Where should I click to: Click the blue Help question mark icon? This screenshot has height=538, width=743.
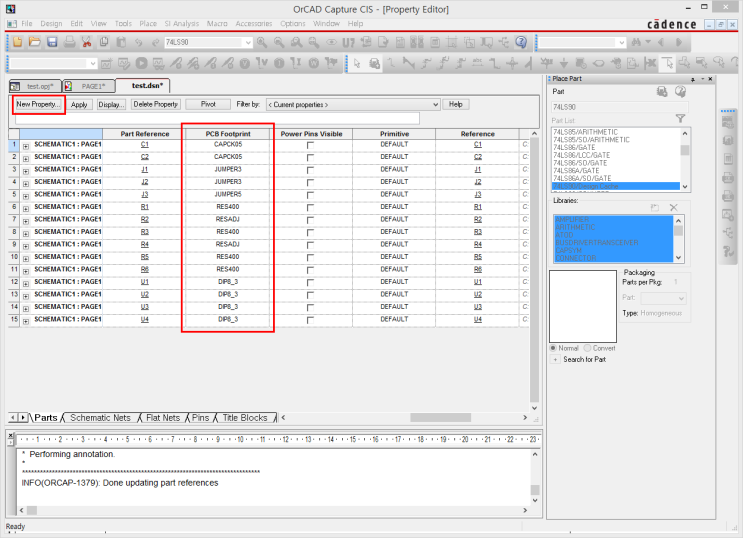[x=521, y=42]
